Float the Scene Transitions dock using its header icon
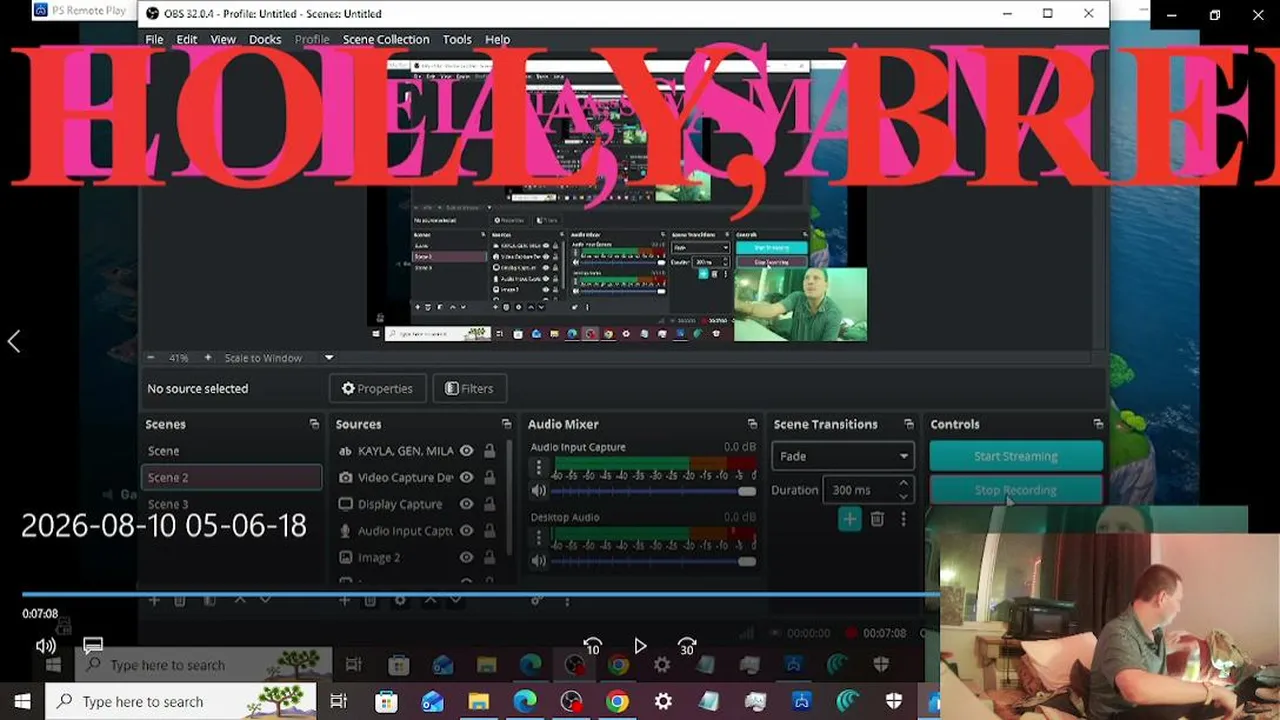This screenshot has height=720, width=1280. click(908, 424)
